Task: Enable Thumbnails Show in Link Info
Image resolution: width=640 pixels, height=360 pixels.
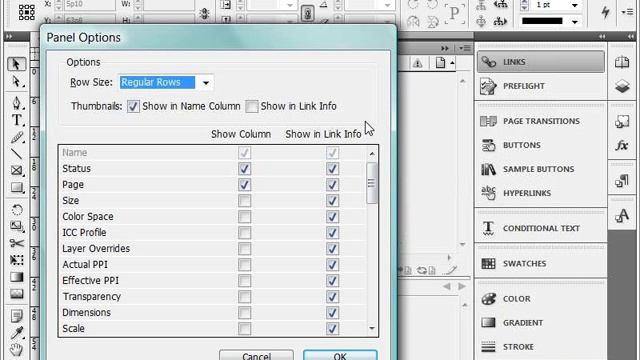Action: click(252, 107)
